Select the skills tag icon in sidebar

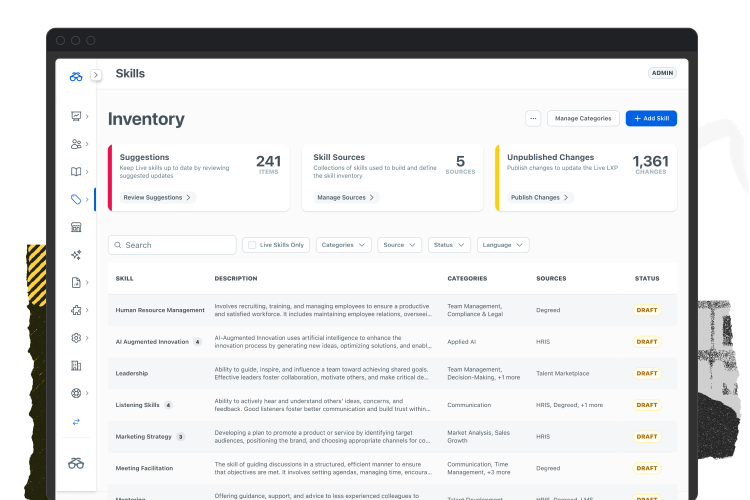pos(76,200)
